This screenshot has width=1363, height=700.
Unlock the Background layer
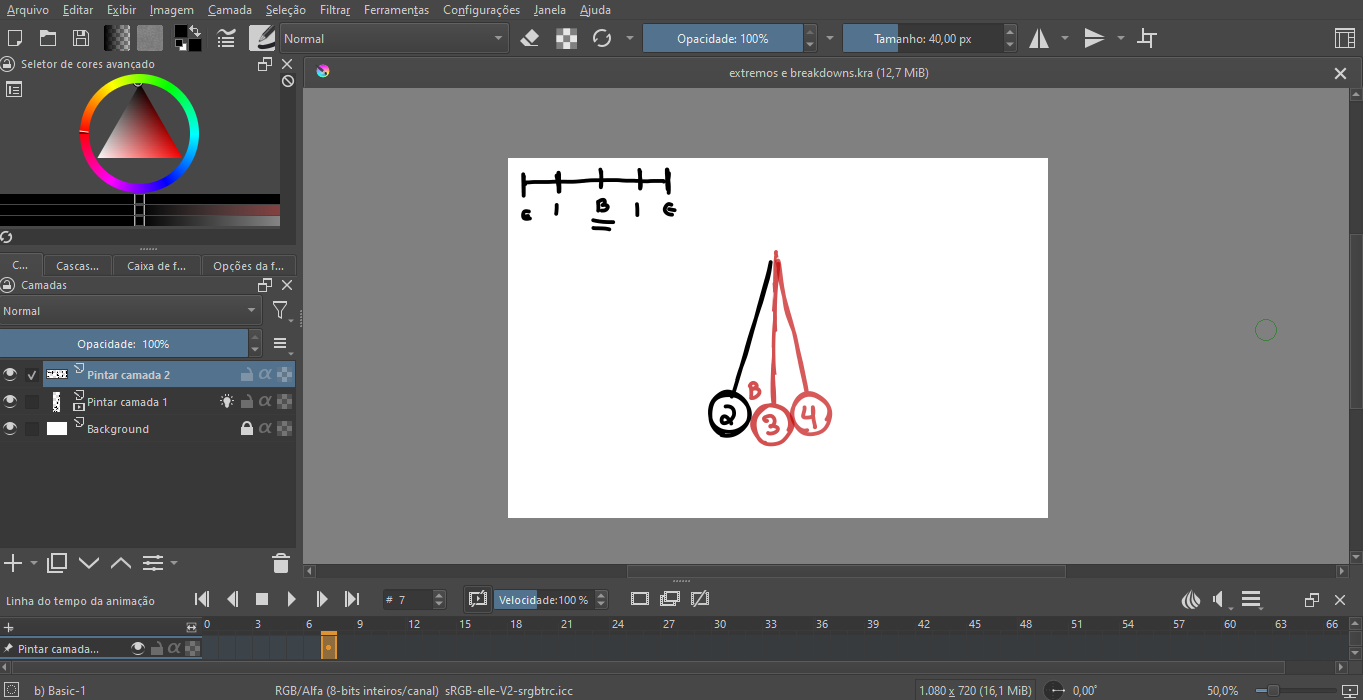pyautogui.click(x=246, y=429)
